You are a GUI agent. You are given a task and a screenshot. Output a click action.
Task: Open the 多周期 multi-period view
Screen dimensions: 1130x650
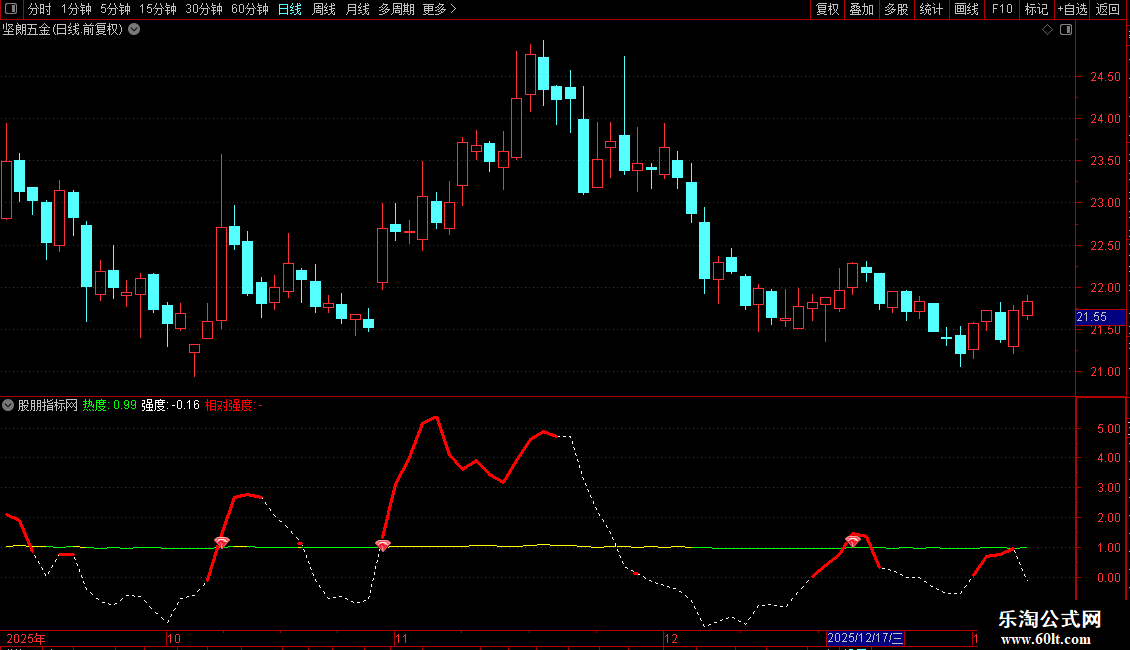coord(396,9)
